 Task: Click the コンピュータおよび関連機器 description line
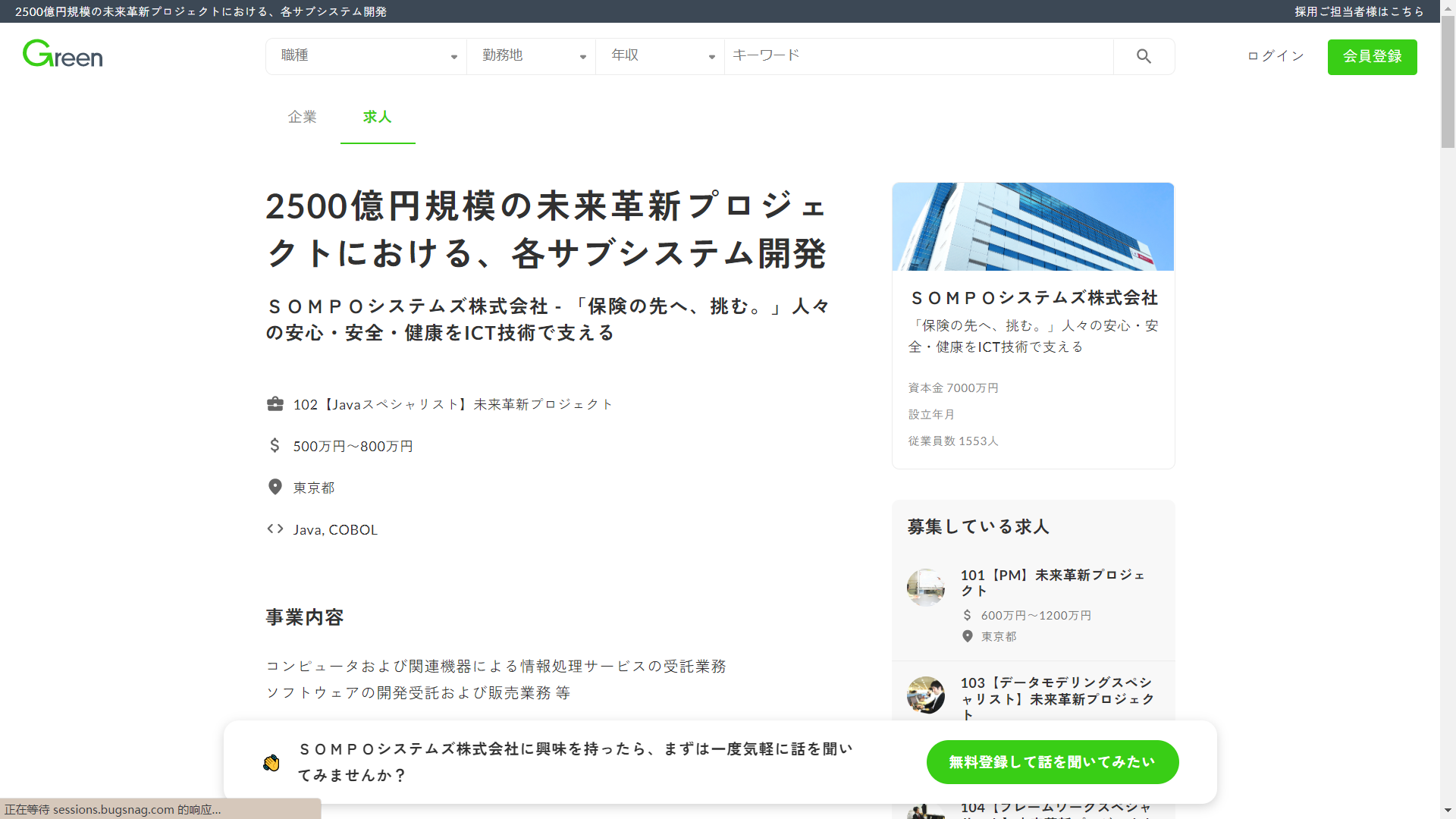point(496,666)
